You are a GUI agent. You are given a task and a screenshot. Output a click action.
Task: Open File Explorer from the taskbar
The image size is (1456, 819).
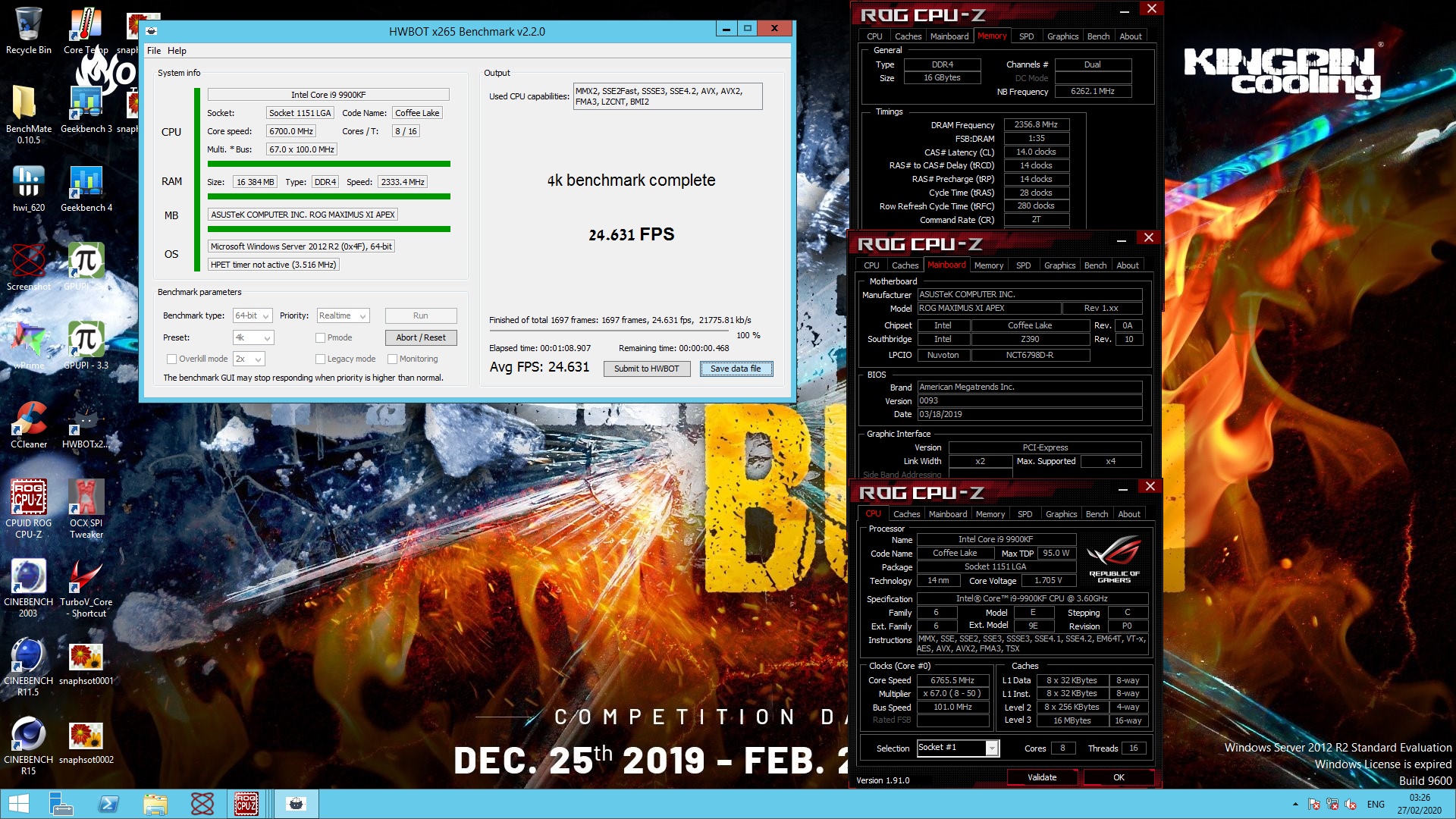155,804
